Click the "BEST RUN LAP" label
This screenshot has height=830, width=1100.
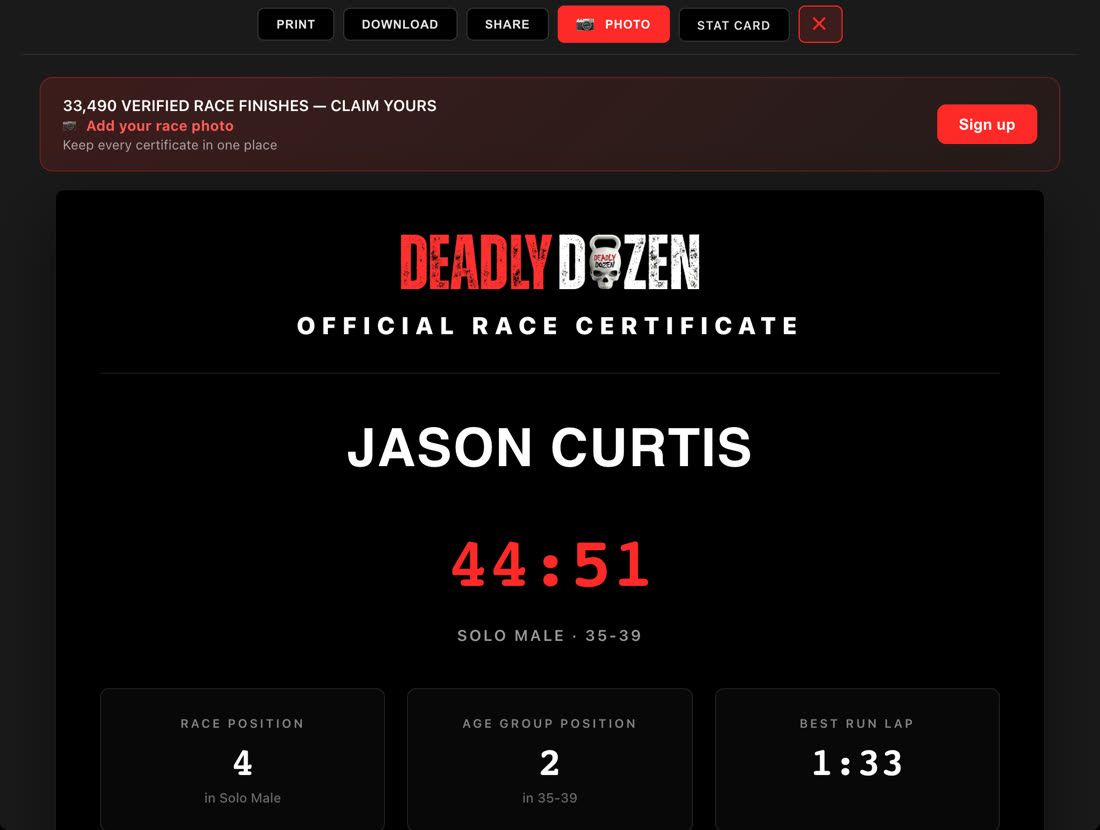pyautogui.click(x=857, y=723)
